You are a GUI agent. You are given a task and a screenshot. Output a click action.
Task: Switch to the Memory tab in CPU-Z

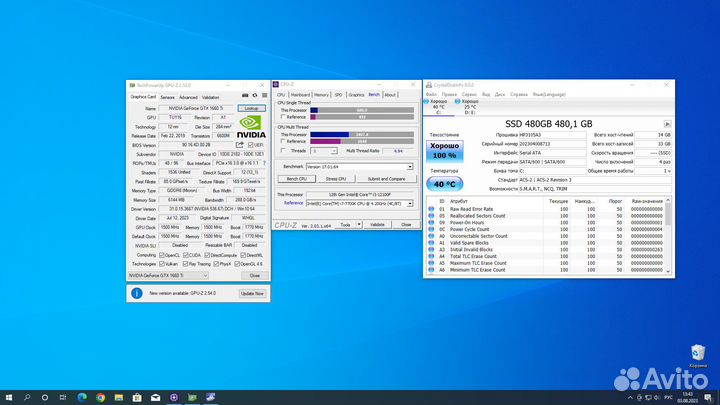[x=321, y=95]
